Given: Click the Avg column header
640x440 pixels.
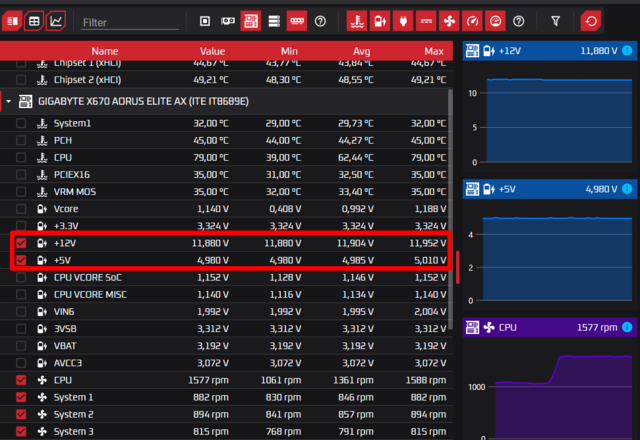Looking at the screenshot, I should click(x=363, y=51).
